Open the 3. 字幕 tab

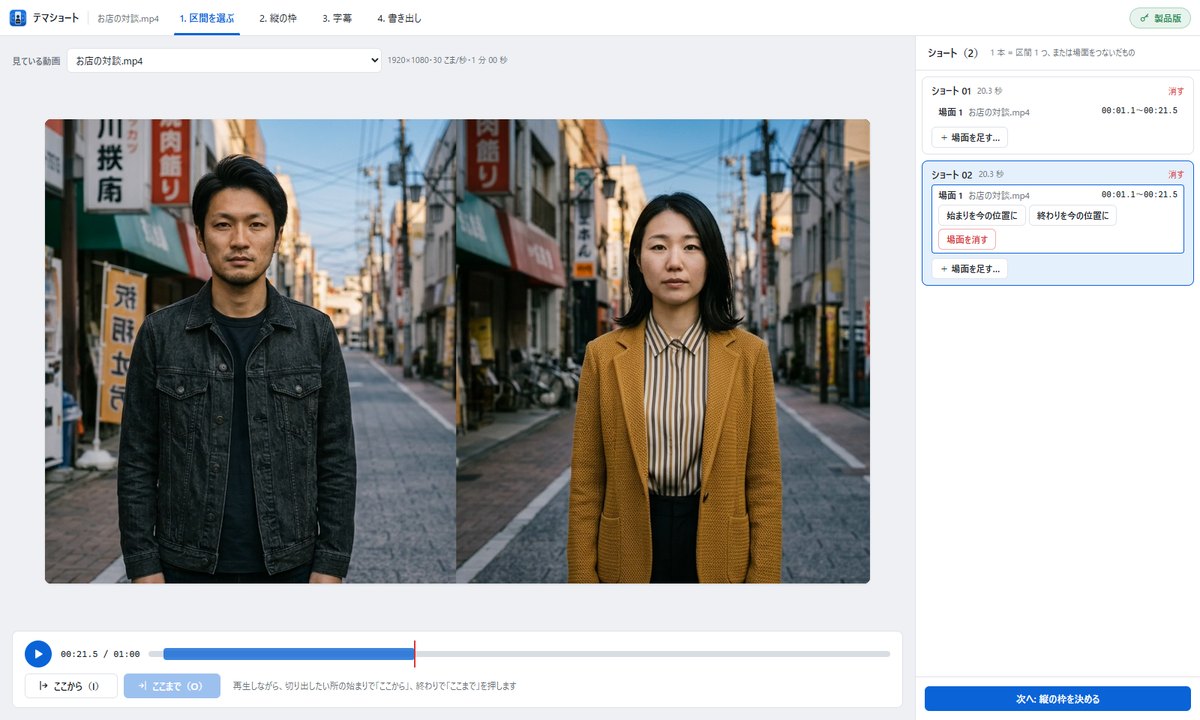click(x=337, y=18)
